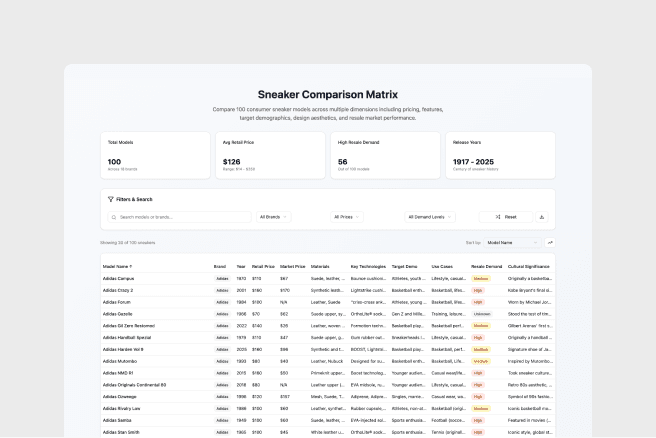Image resolution: width=656 pixels, height=438 pixels.
Task: Click the High demand badge for Adidas Crazy 2
Action: 478,290
